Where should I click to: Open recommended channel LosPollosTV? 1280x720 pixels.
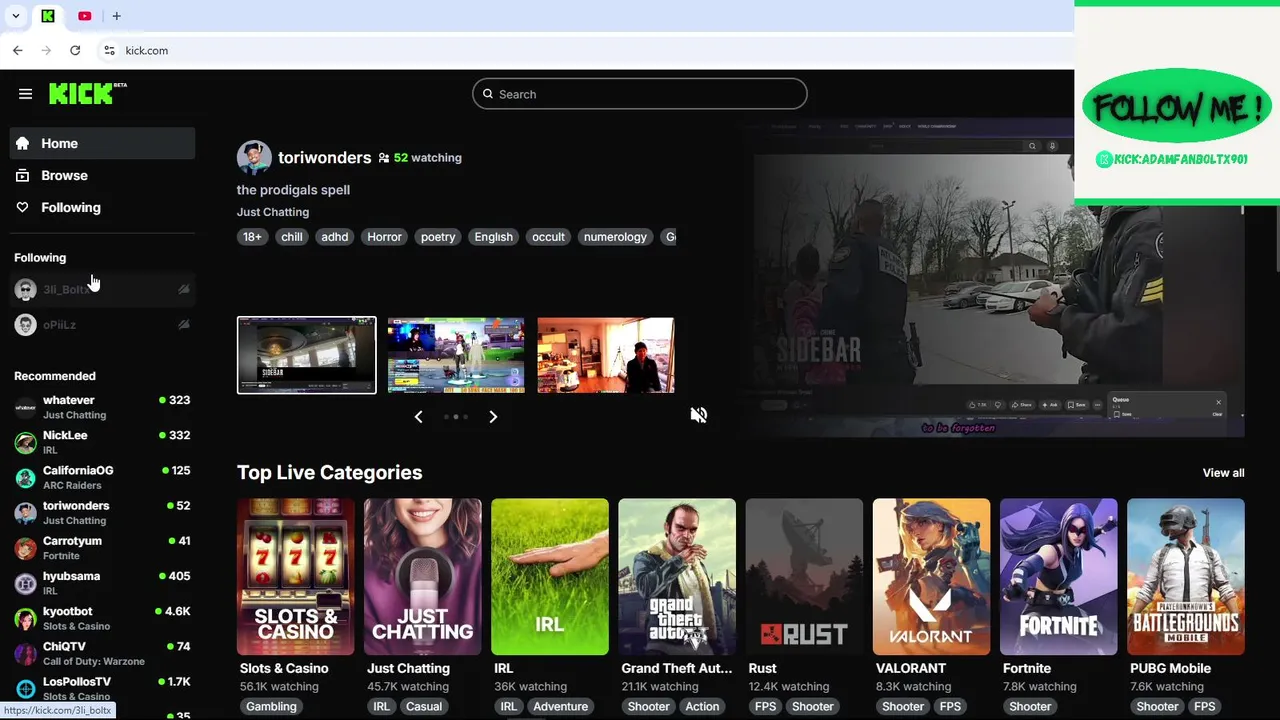tap(102, 688)
